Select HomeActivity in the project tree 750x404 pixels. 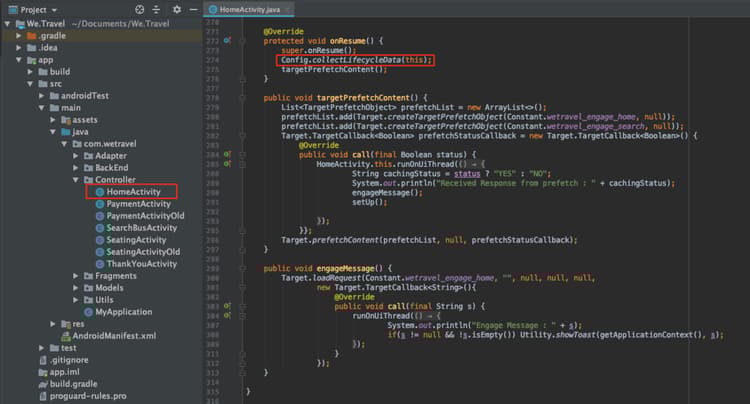pyautogui.click(x=132, y=191)
